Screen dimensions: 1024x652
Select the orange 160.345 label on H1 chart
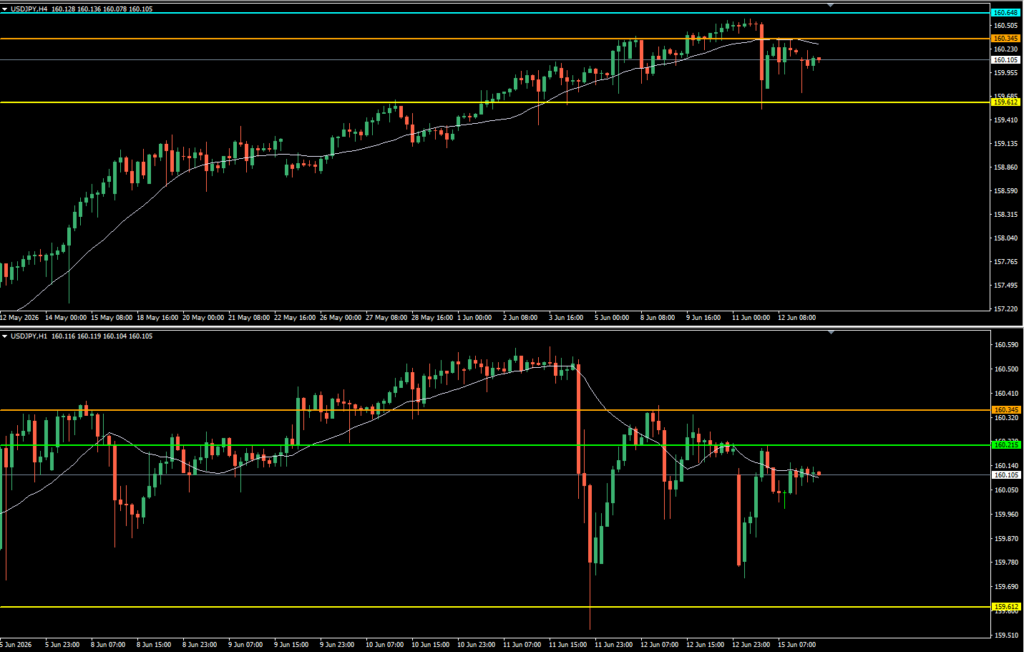point(1006,410)
